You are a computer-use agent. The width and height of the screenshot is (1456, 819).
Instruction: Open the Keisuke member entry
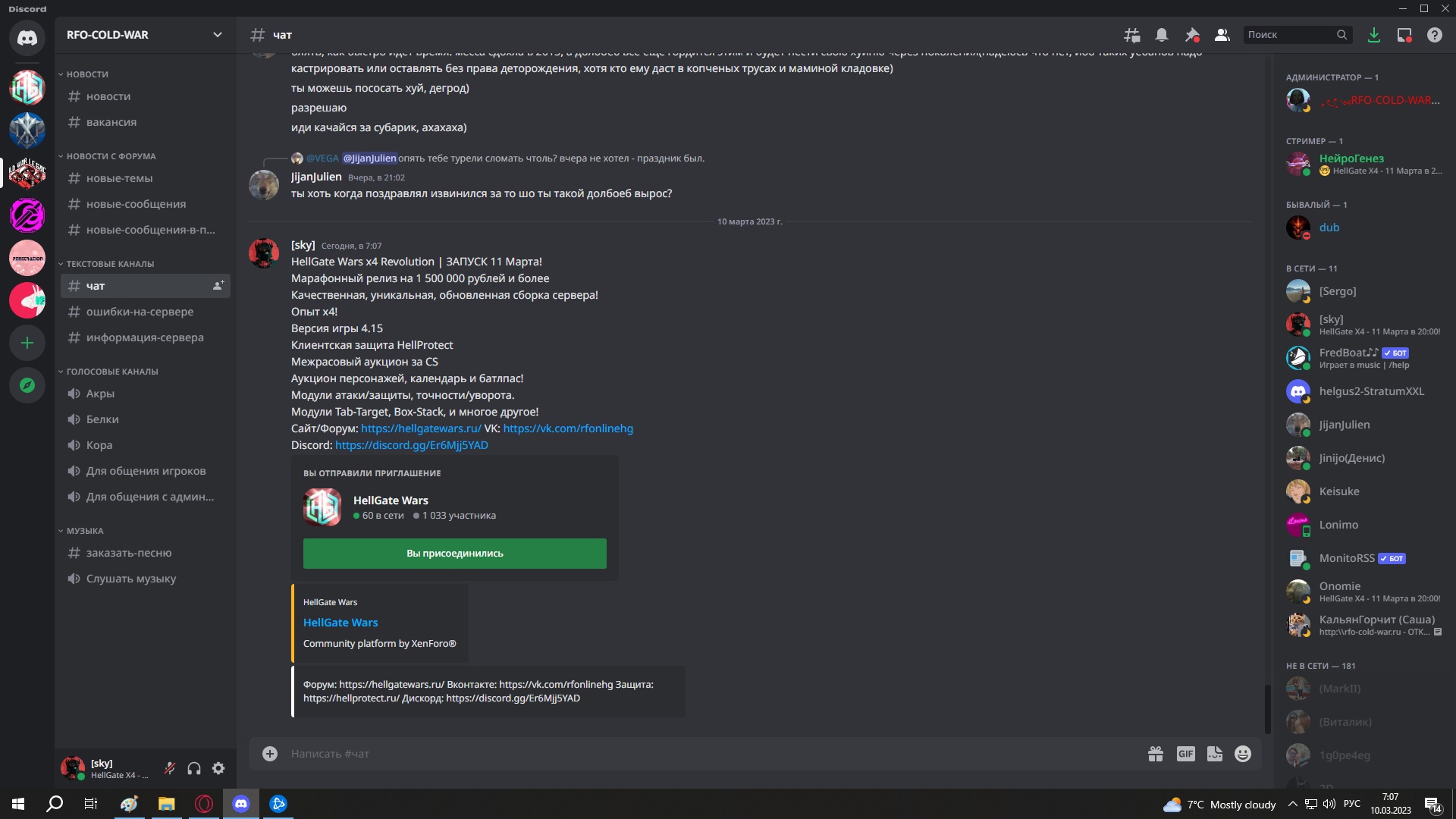[x=1364, y=491]
